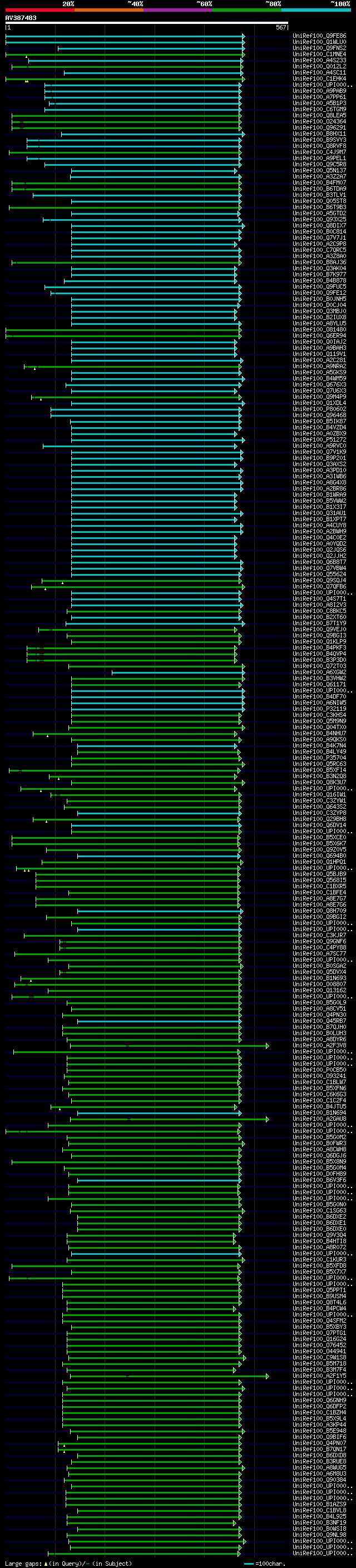Select hit label UniRef100_Q93X25
Screen dimensions: 356x1568
(319, 220)
